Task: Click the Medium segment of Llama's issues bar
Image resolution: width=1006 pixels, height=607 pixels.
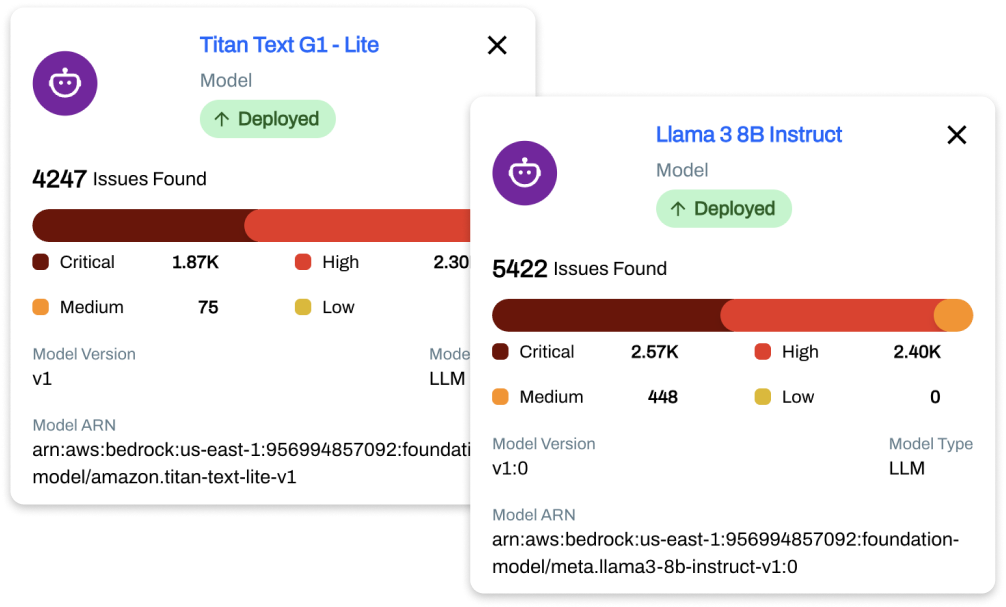Action: click(955, 316)
